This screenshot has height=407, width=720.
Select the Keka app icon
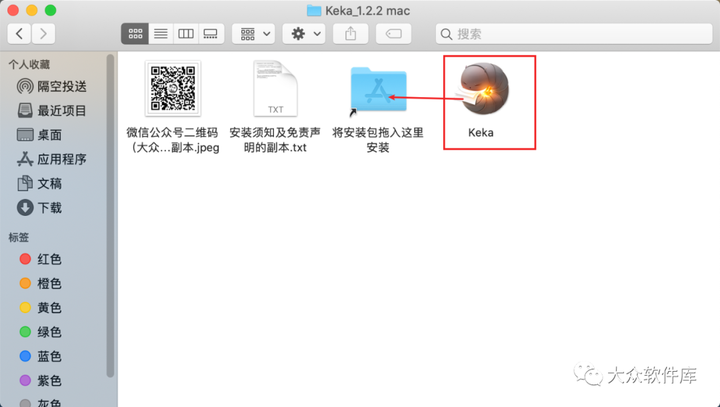pos(485,89)
